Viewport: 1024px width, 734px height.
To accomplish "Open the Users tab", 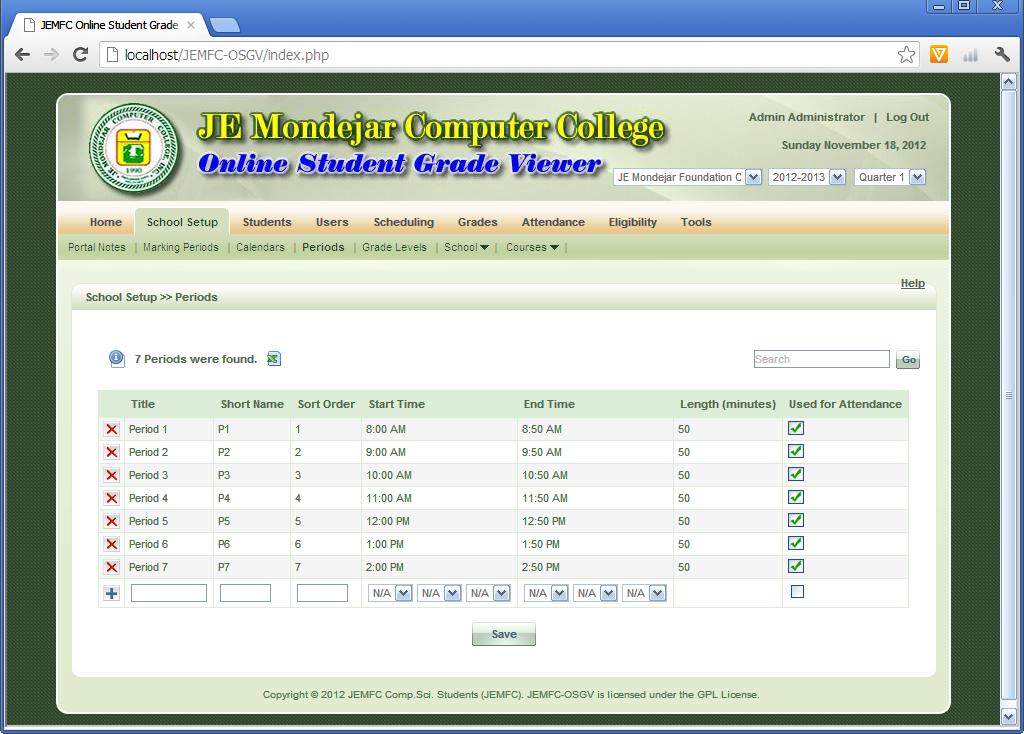I will tap(332, 222).
